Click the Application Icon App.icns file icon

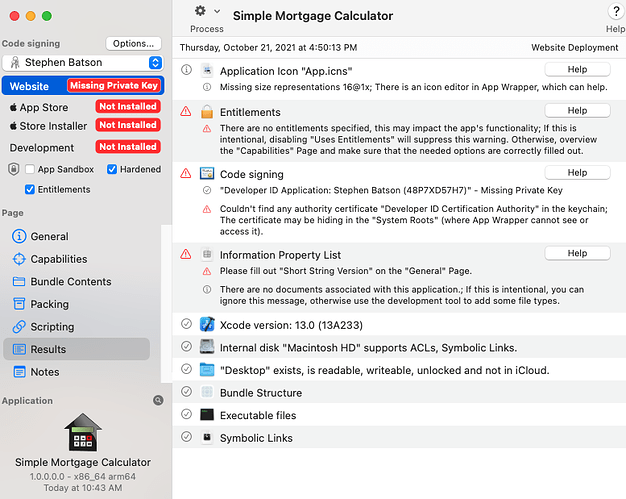(207, 71)
